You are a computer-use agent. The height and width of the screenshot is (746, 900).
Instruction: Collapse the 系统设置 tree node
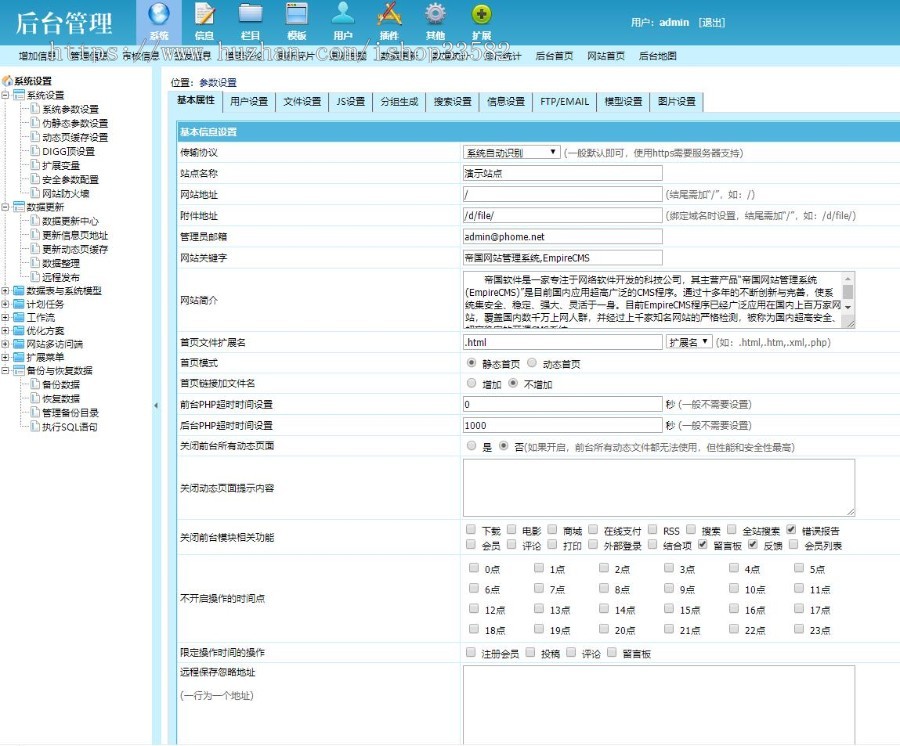click(x=5, y=95)
